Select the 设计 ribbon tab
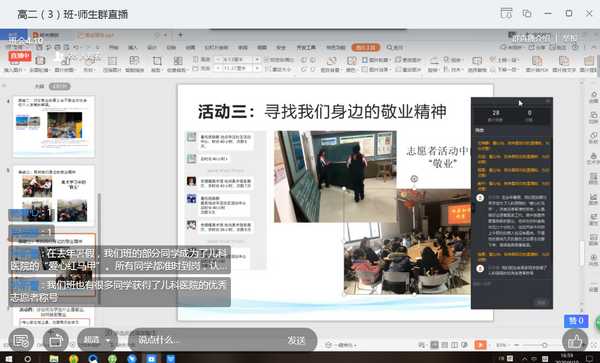Image resolution: width=600 pixels, height=363 pixels. point(152,47)
